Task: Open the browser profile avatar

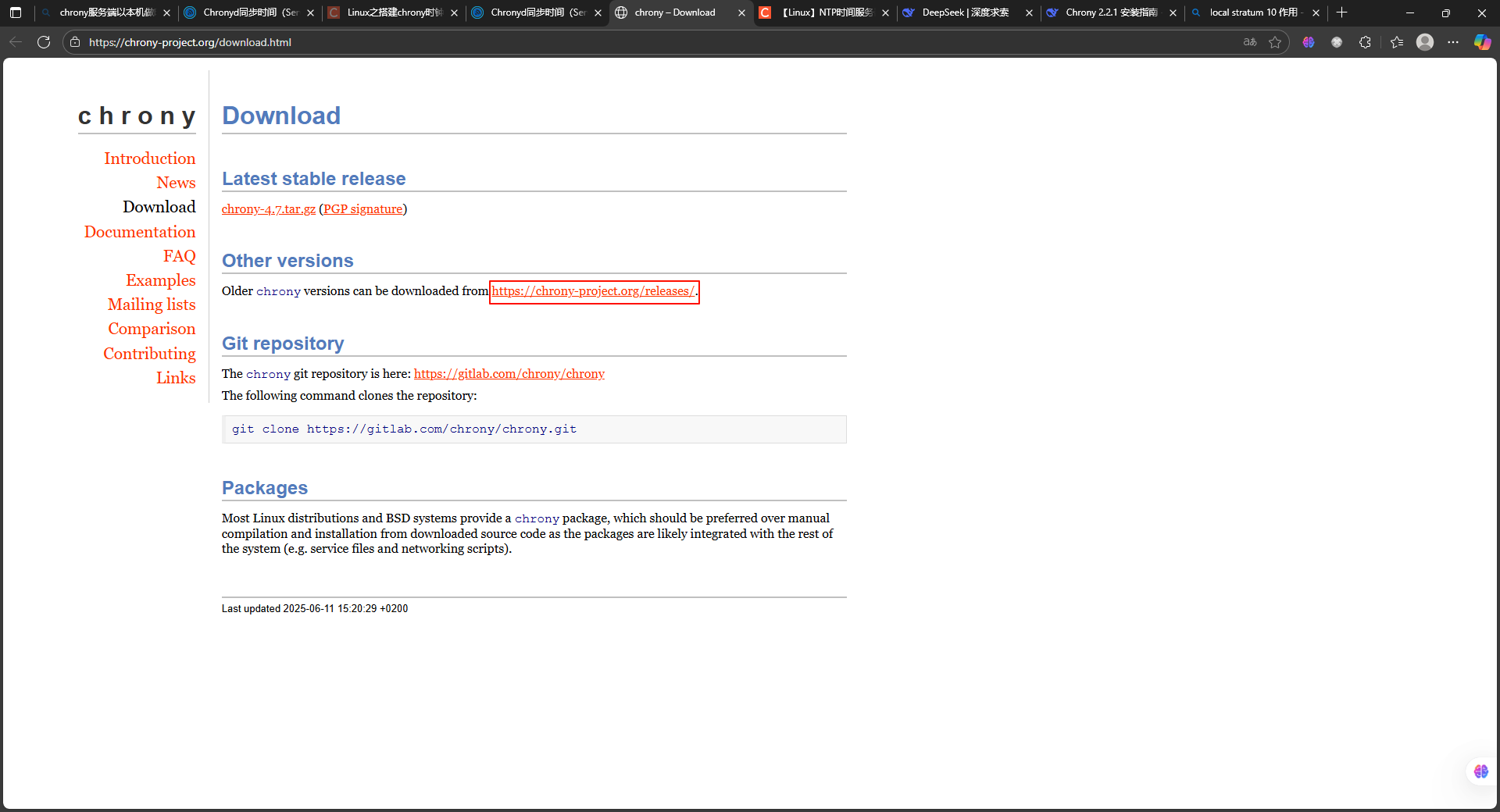Action: [1425, 42]
